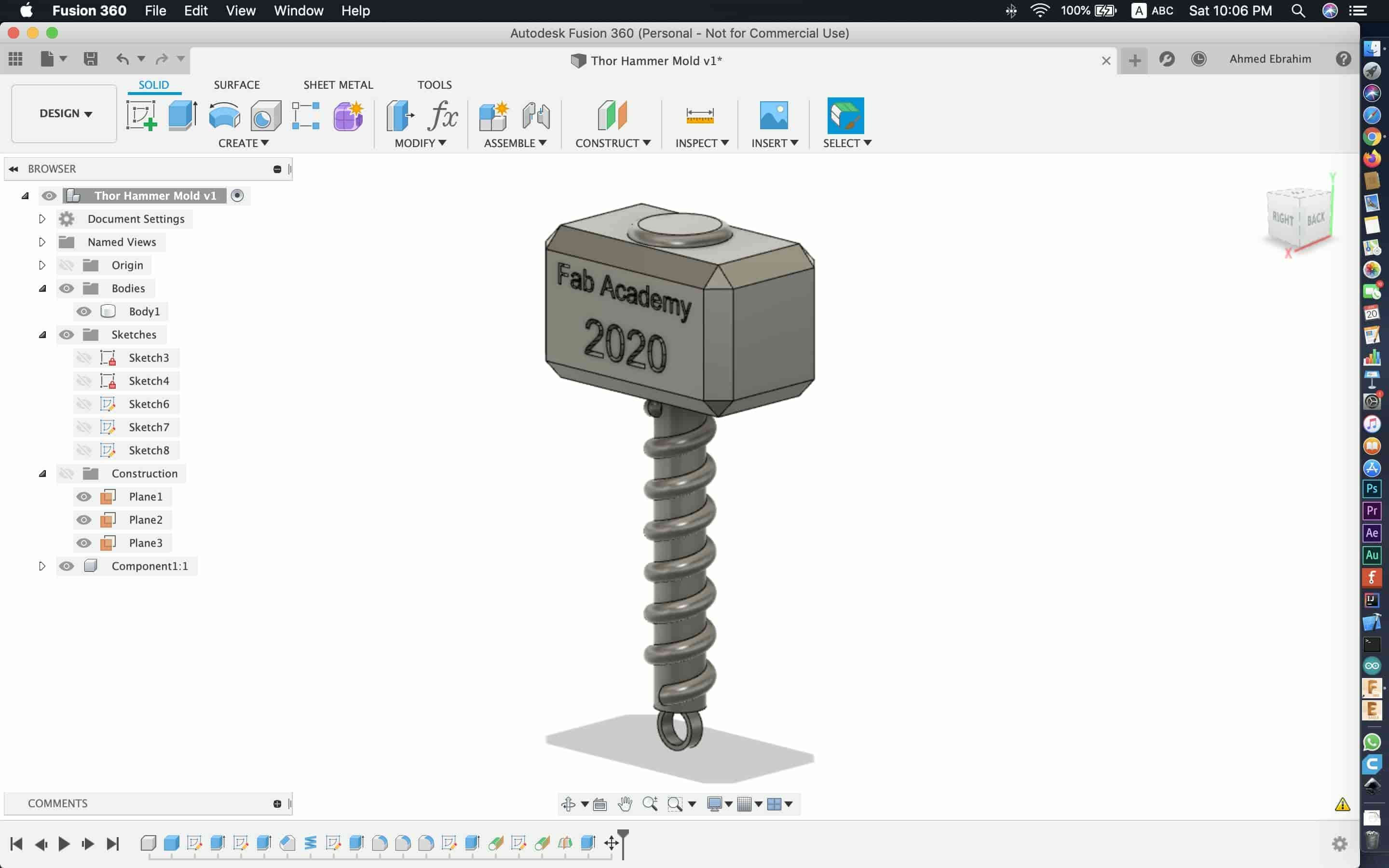Image resolution: width=1389 pixels, height=868 pixels.
Task: Switch to the TOOLS tab
Action: (x=435, y=84)
